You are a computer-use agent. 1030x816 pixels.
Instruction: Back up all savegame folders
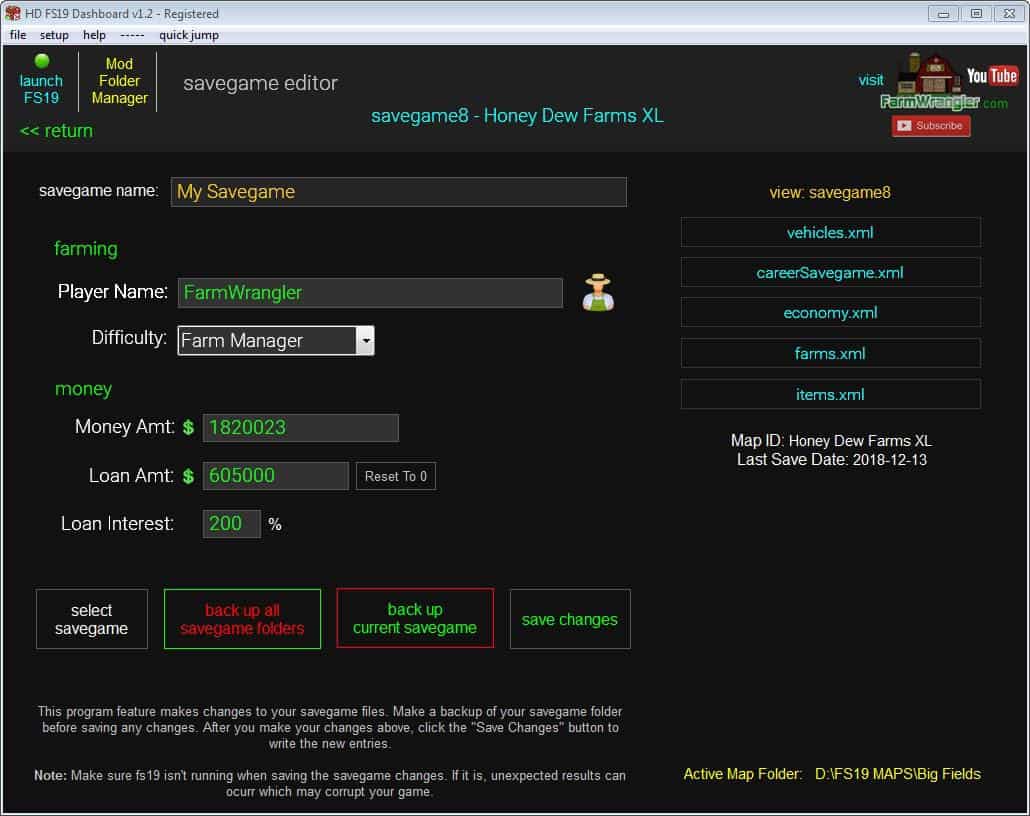(242, 619)
